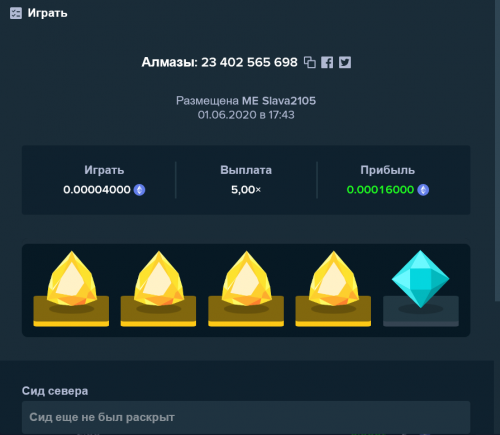Click the right-side vertical scrollbar

pyautogui.click(x=497, y=150)
